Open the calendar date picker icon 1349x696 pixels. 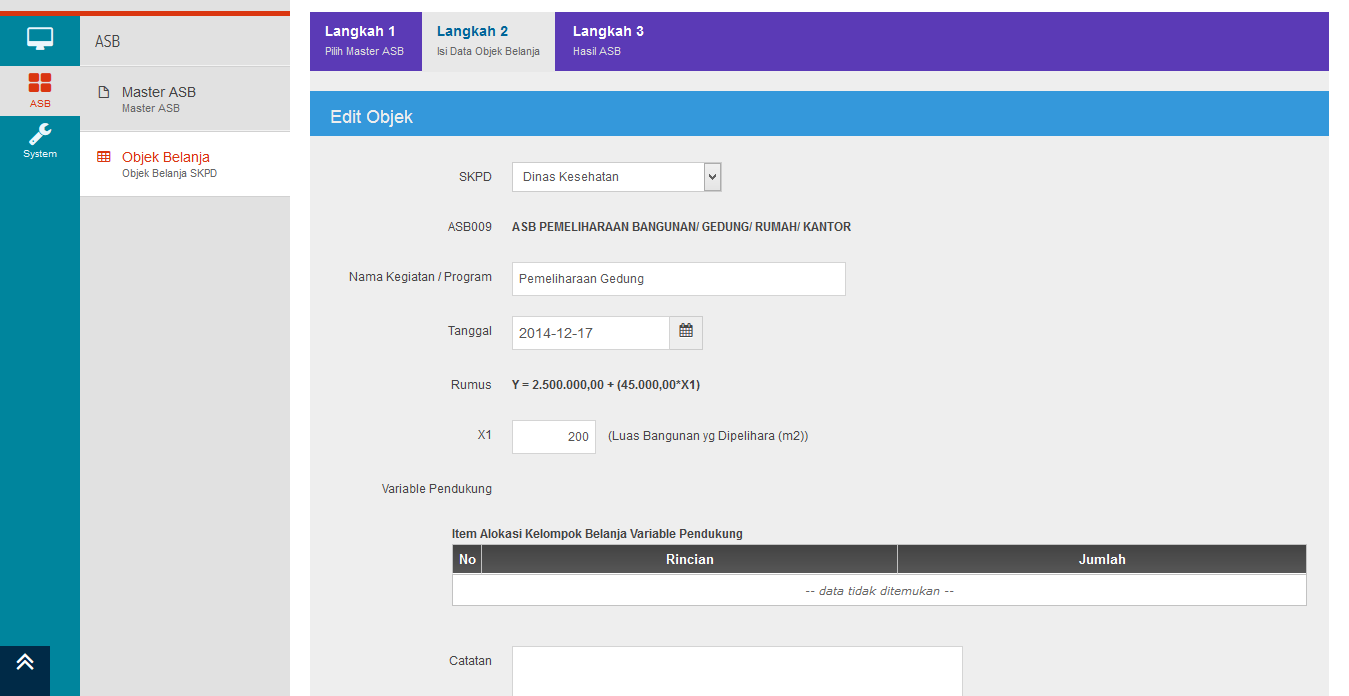coord(686,332)
